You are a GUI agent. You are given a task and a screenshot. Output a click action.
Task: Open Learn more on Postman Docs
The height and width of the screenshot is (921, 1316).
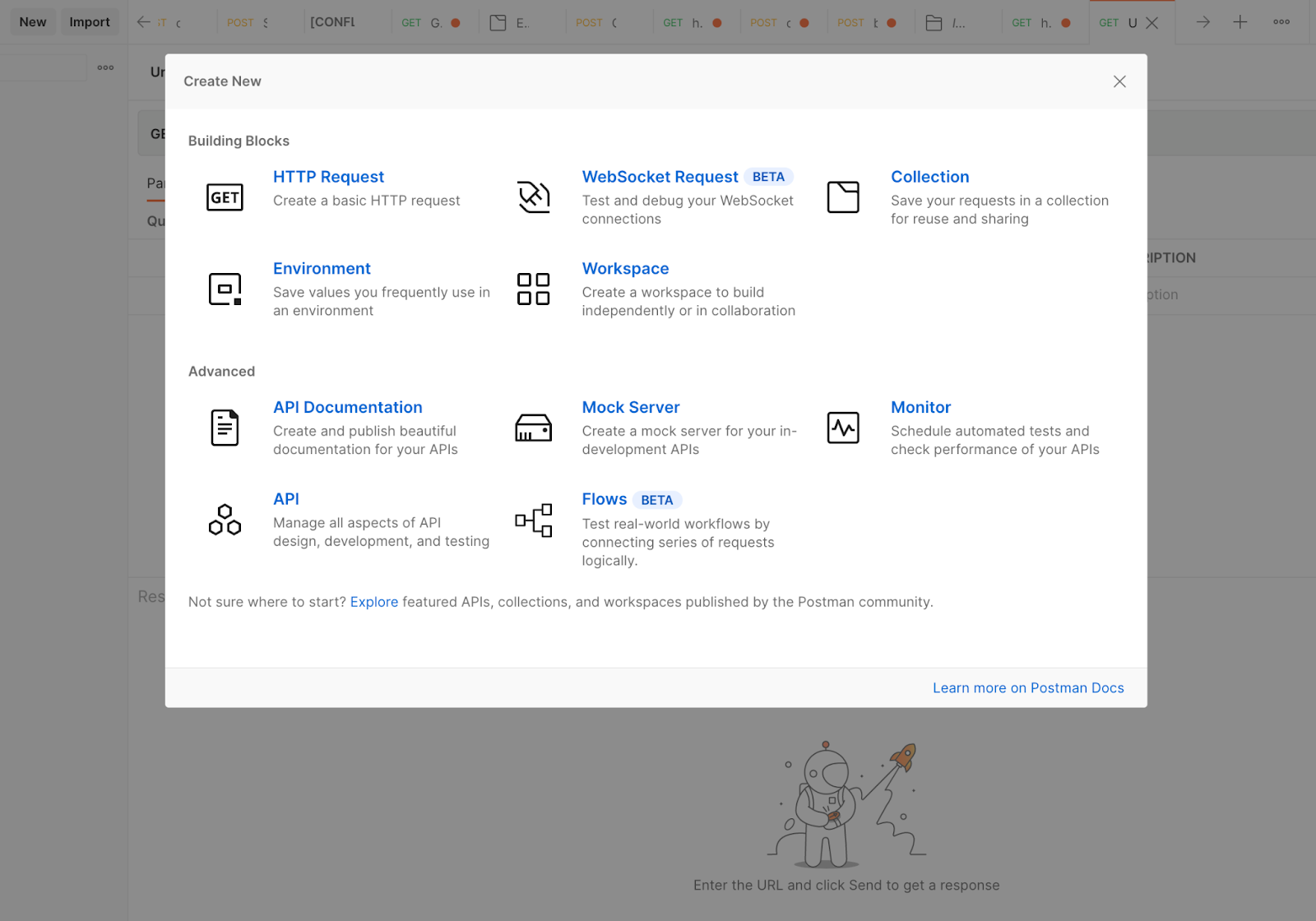click(x=1028, y=688)
